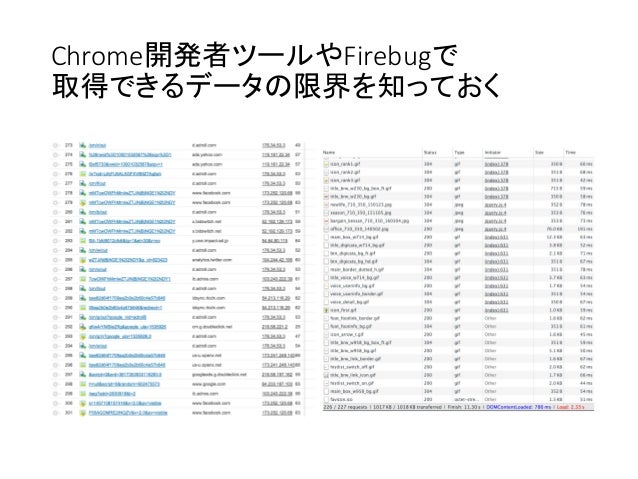Open URL link in the www.google.com row
This screenshot has height=479, width=638.
[x=125, y=384]
